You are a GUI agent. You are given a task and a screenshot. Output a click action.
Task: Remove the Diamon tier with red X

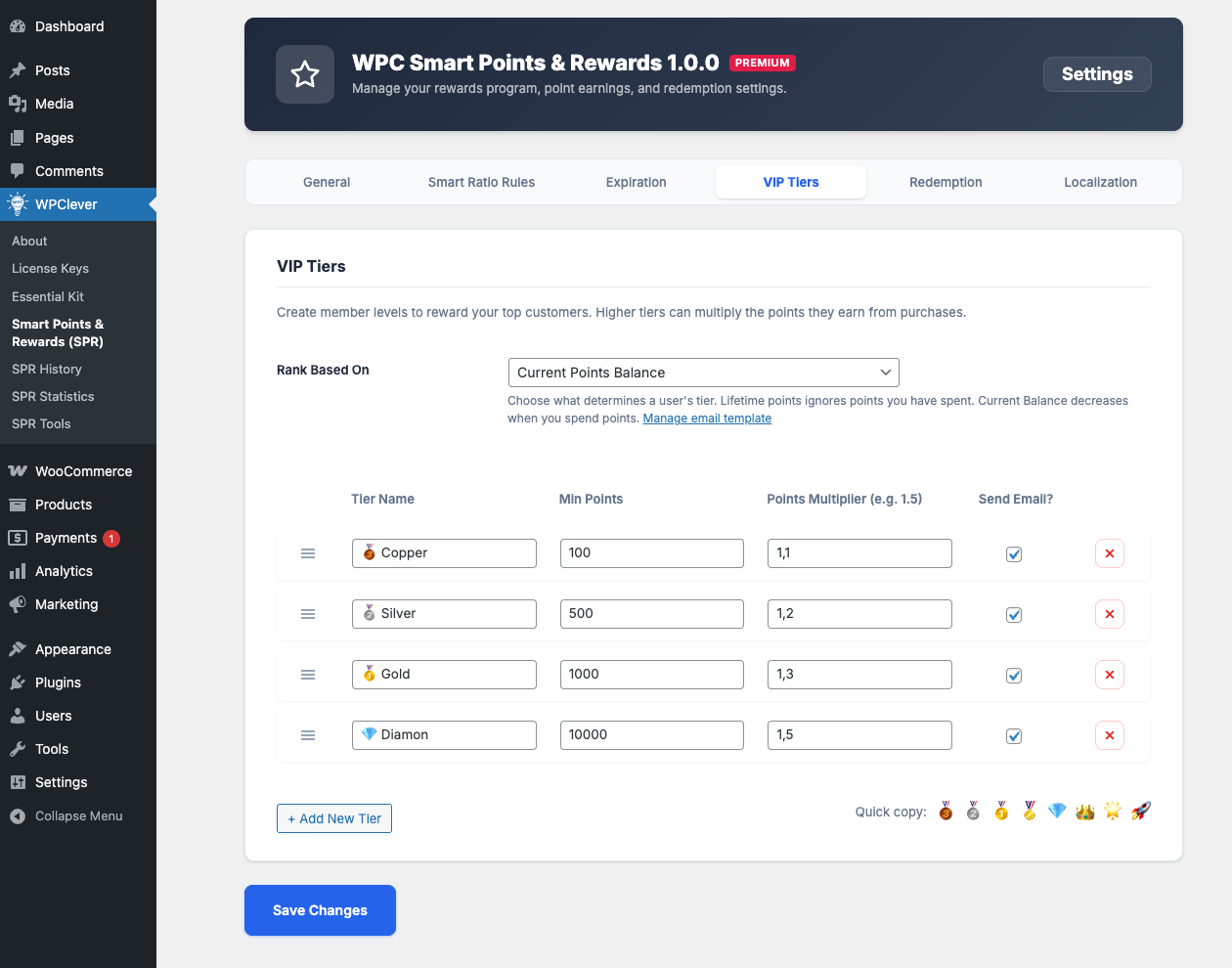[x=1109, y=735]
